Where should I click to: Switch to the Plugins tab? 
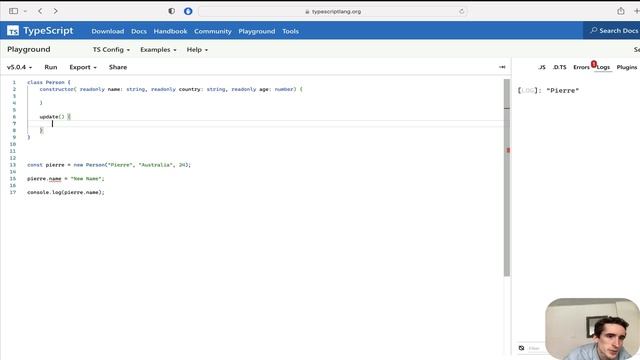point(627,67)
